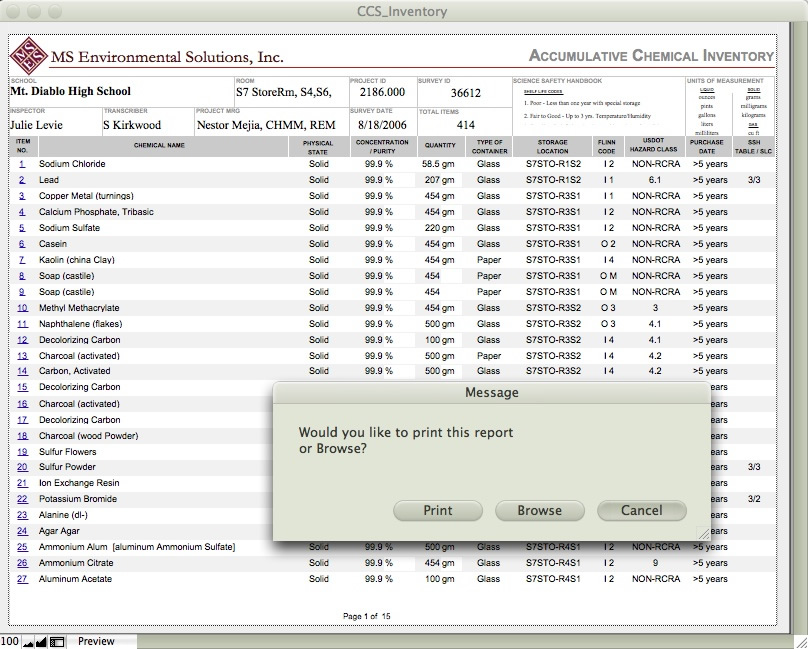The width and height of the screenshot is (808, 649).
Task: Click the Survey ID value 36612
Action: coord(465,93)
